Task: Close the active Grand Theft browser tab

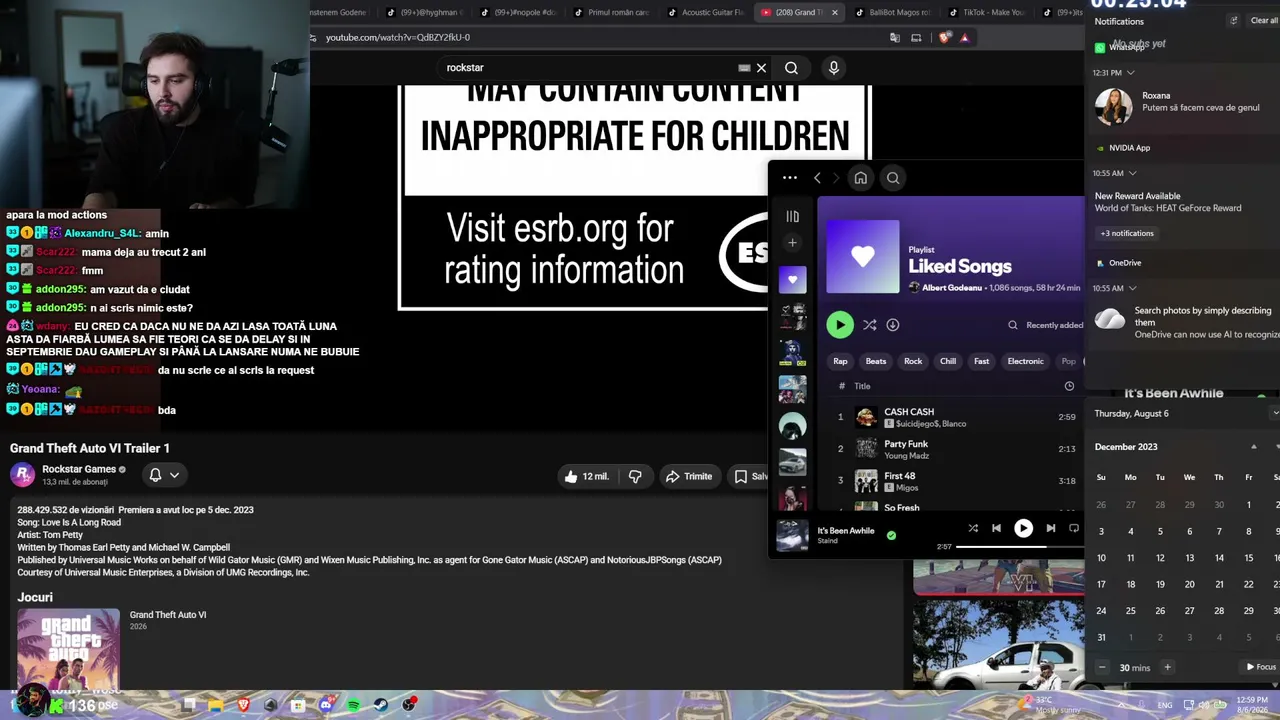Action: [x=834, y=13]
